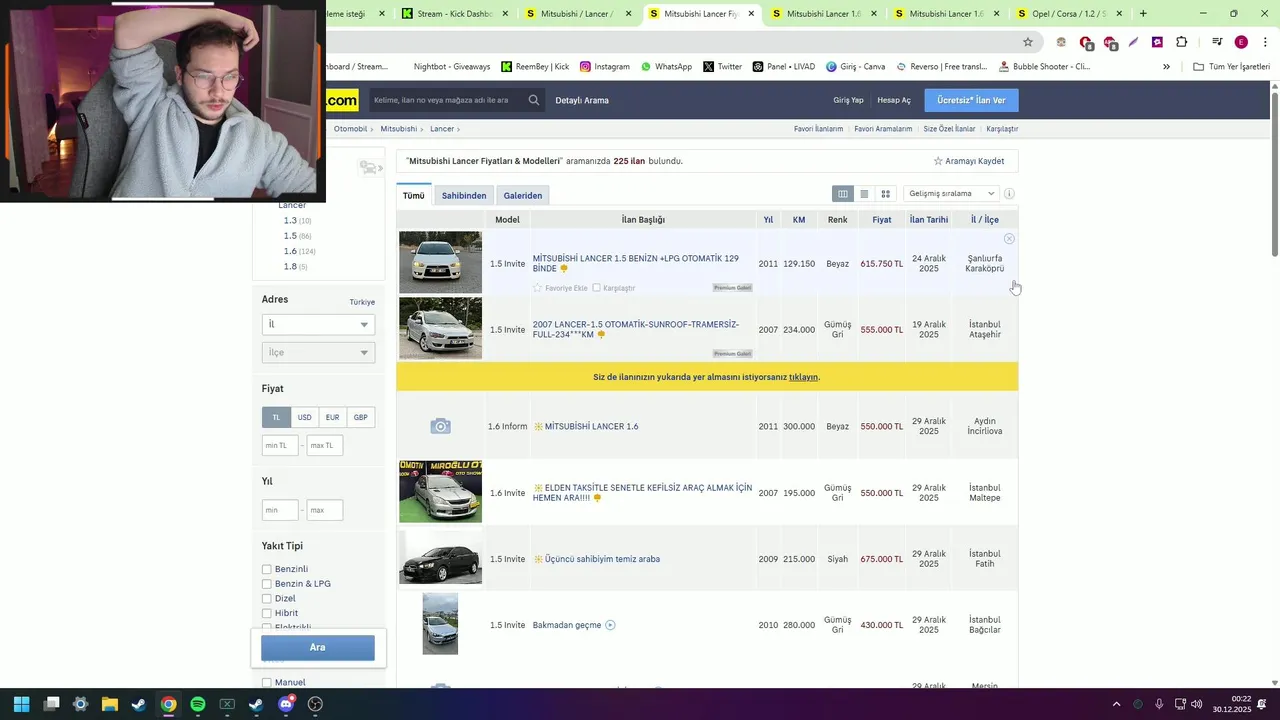Image resolution: width=1280 pixels, height=720 pixels.
Task: Click Ücretsiz İlan Ver button
Action: pyautogui.click(x=971, y=100)
